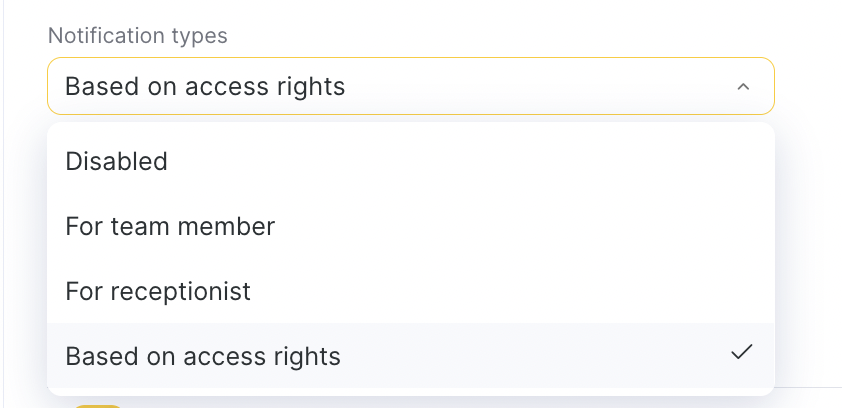Select Based on access rights in list

(x=203, y=356)
